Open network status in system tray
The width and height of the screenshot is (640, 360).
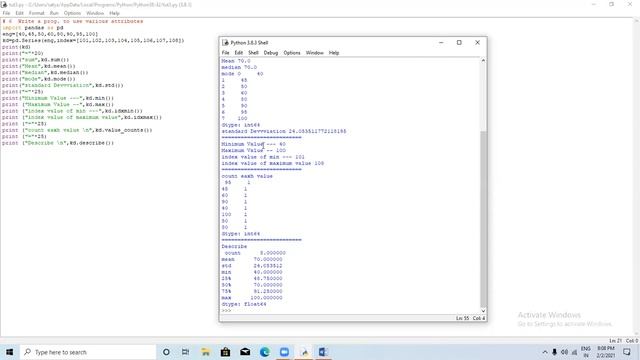(574, 352)
